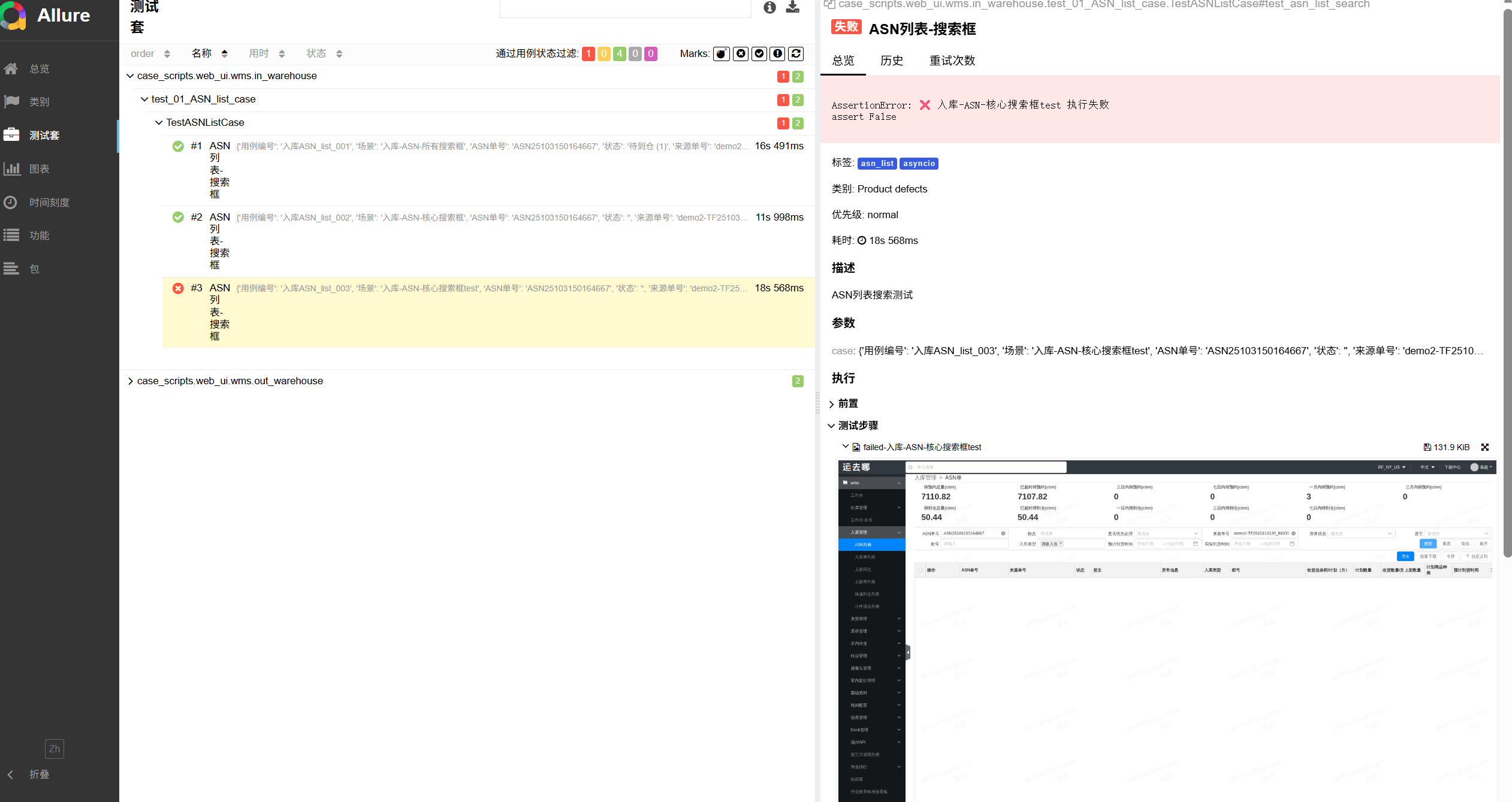Screen dimensions: 1512x802
Task: Expand the failed screenshot attachment to fullscreen
Action: pos(1485,447)
